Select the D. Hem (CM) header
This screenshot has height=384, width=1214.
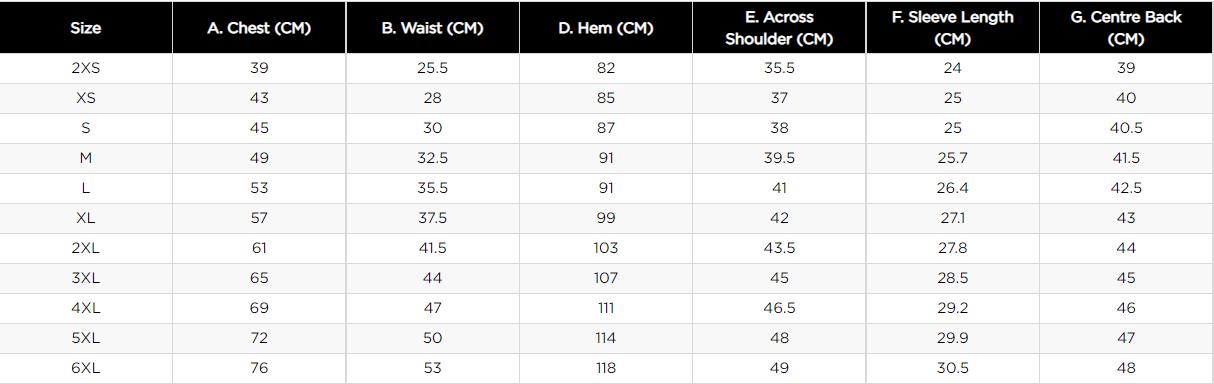pos(606,28)
